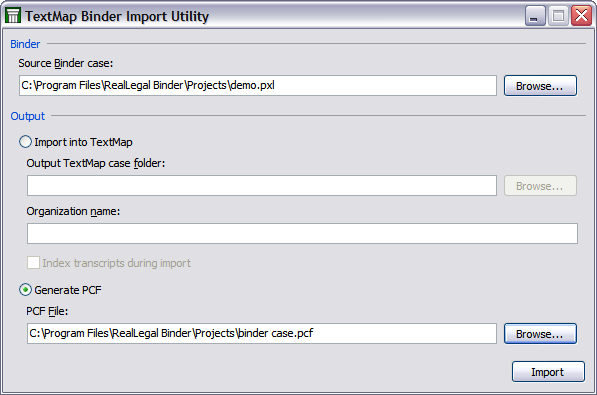Screen dimensions: 597x395
Task: Click the 'PCF File:' label
Action: 47,311
